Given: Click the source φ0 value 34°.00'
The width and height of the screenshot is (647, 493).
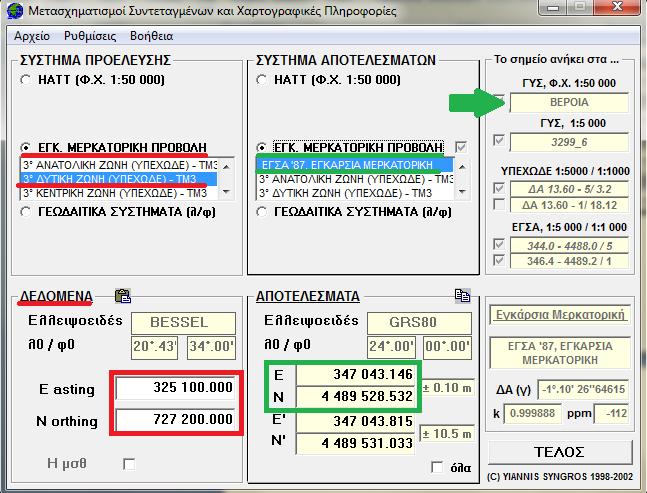Looking at the screenshot, I should (x=212, y=347).
